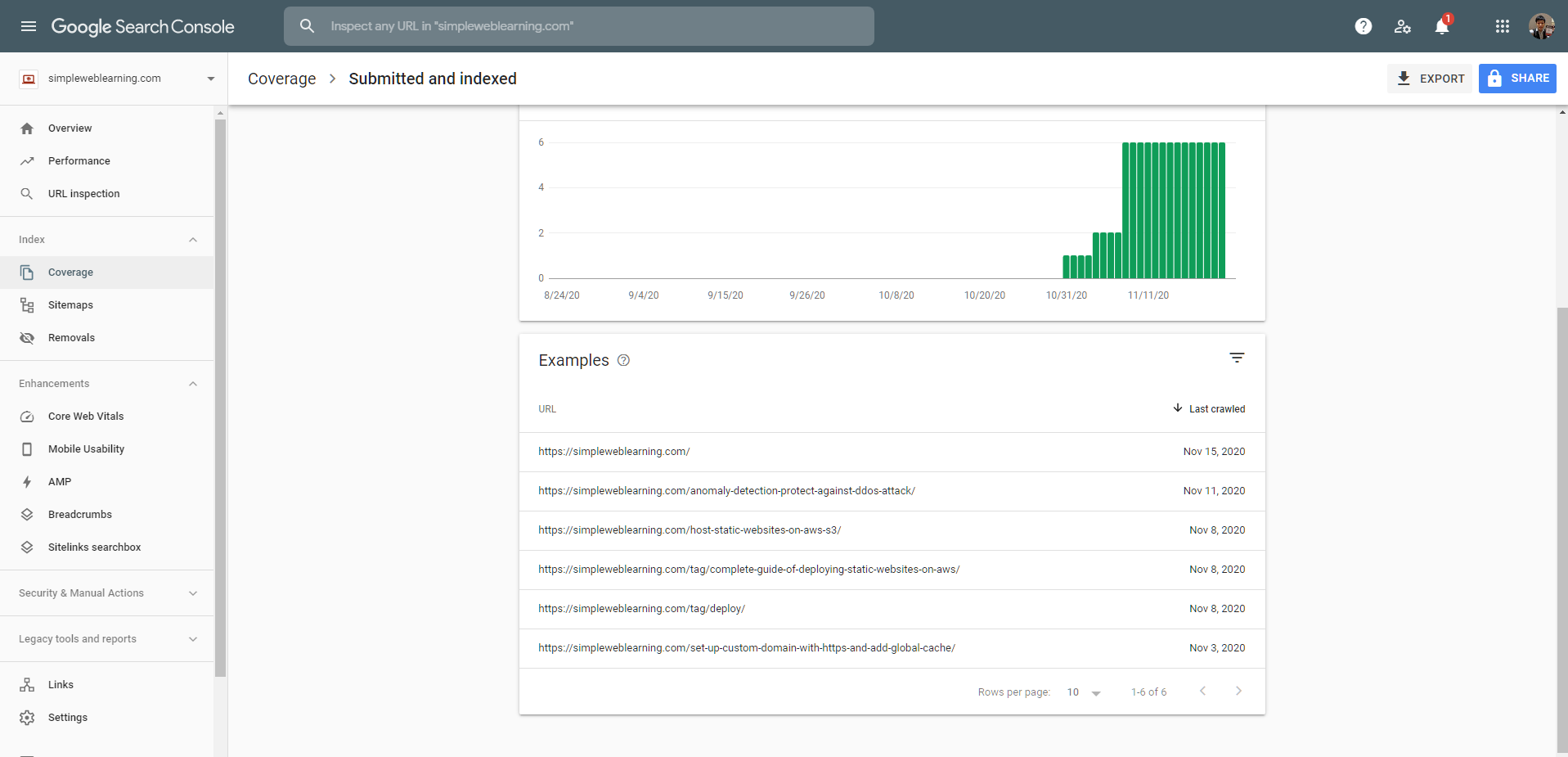Open the Examples table filter icon

[1237, 358]
